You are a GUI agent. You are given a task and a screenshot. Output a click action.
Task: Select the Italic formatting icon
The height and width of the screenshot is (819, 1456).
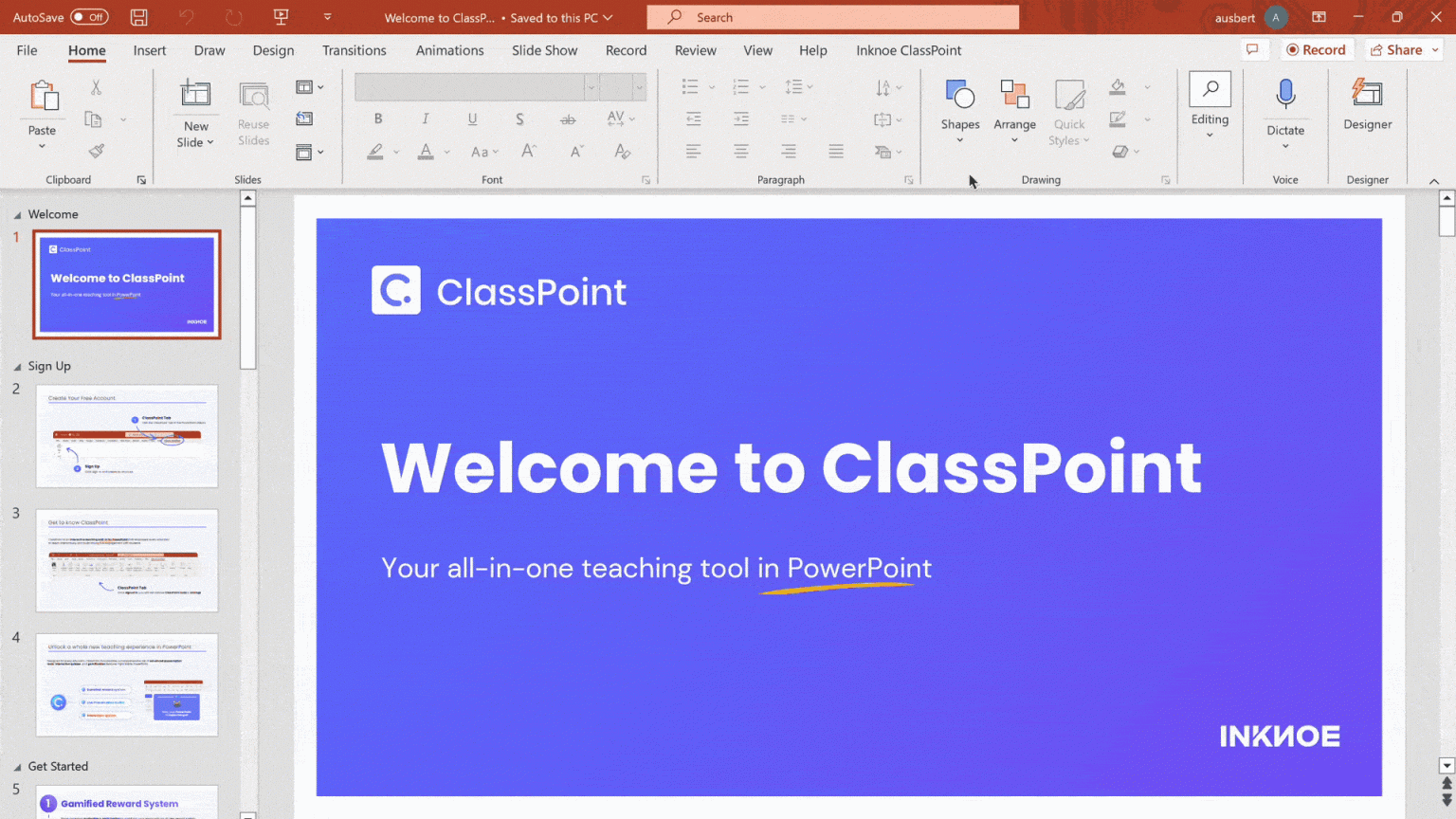coord(425,118)
